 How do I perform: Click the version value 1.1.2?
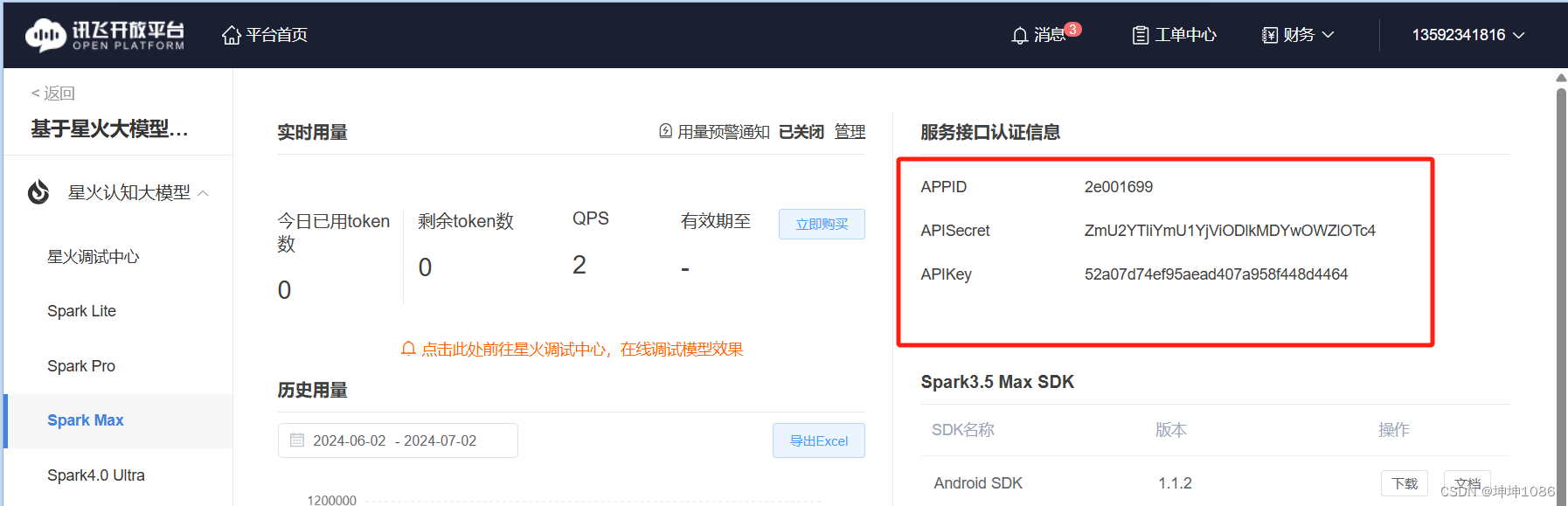(x=1175, y=483)
